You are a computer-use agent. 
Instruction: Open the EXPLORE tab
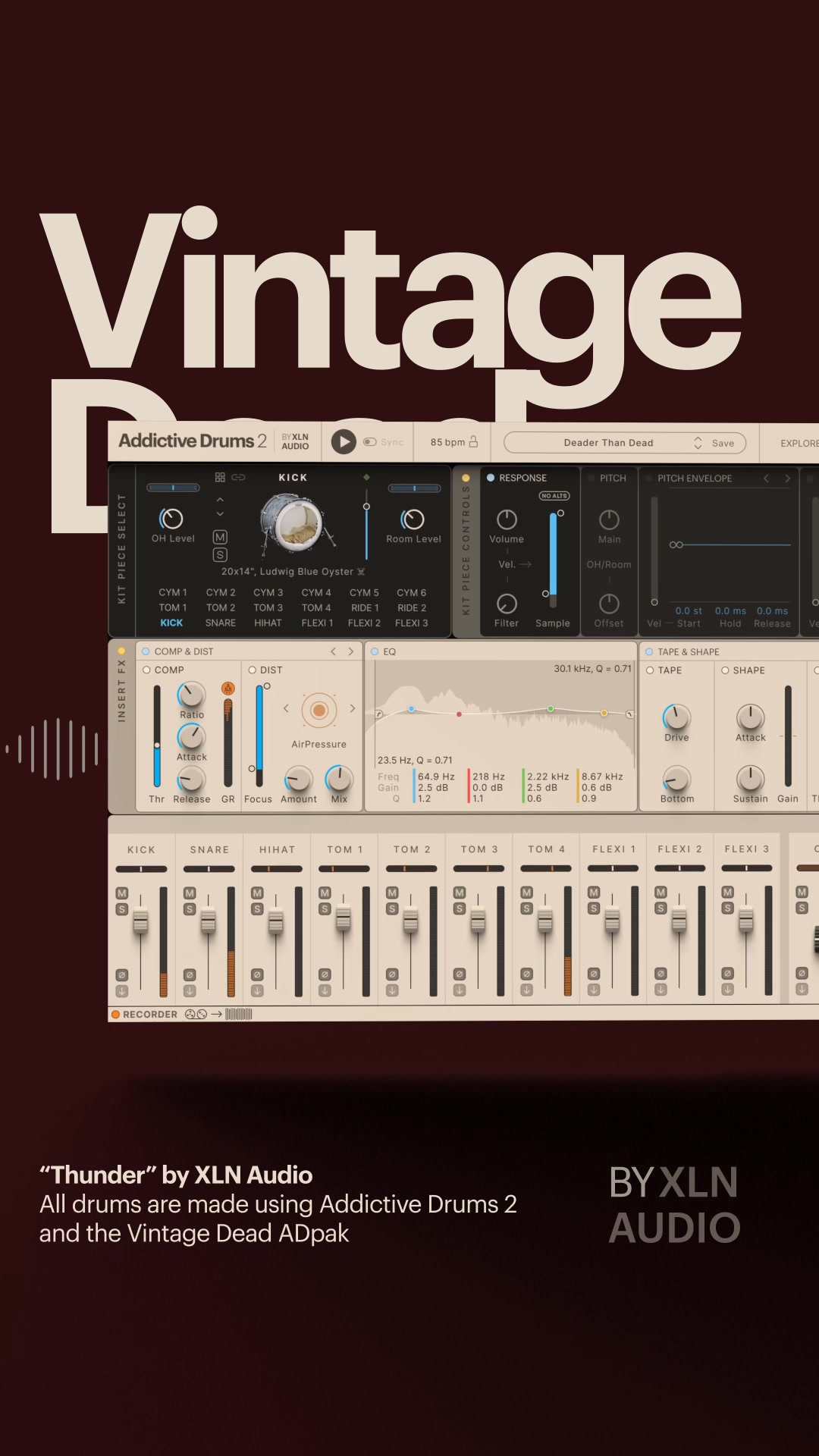pos(799,443)
